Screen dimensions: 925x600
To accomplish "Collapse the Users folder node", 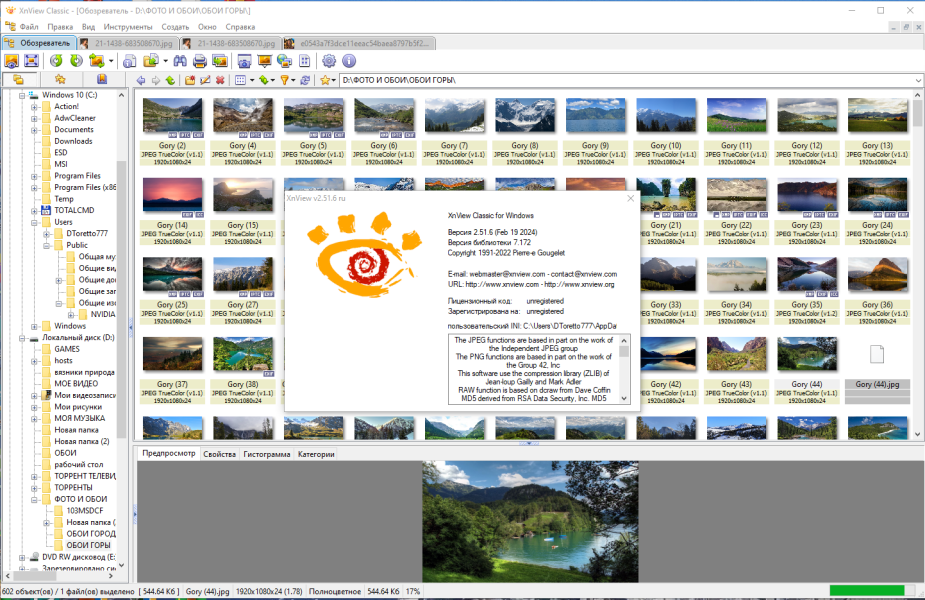I will coord(34,222).
